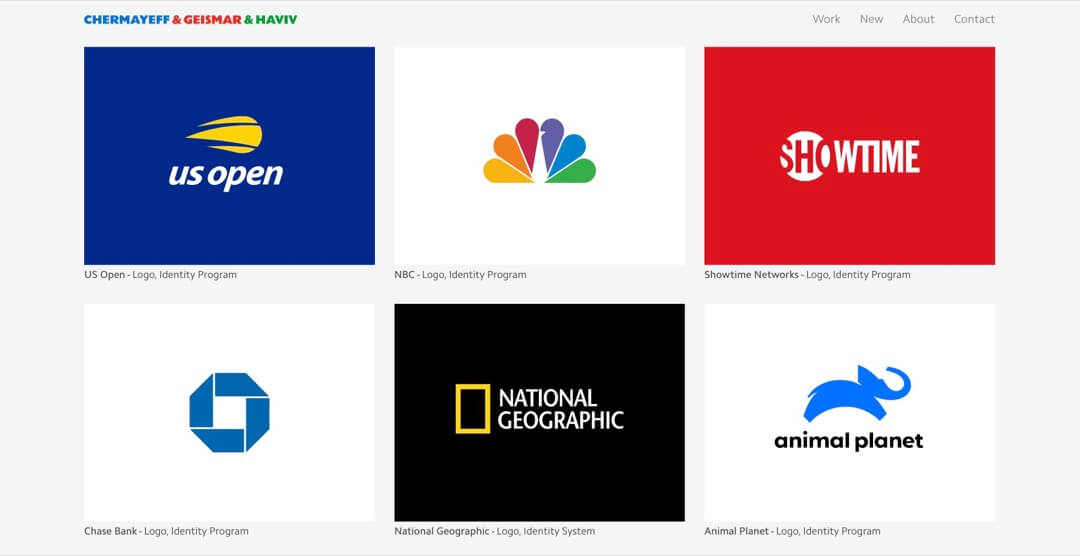The height and width of the screenshot is (556, 1080).
Task: Click the animal planet wordmark text
Action: point(848,441)
